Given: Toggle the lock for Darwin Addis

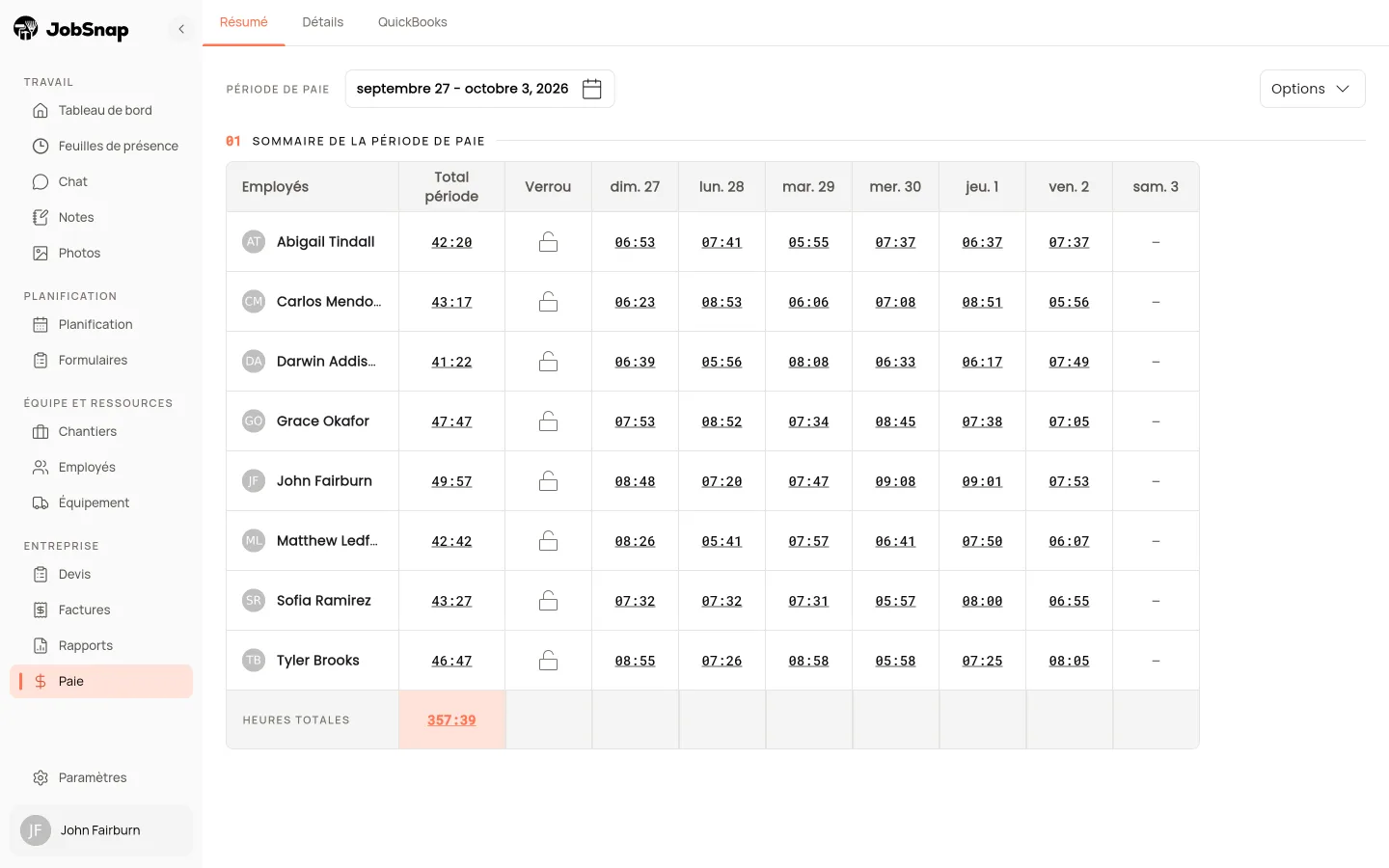Looking at the screenshot, I should [x=548, y=362].
